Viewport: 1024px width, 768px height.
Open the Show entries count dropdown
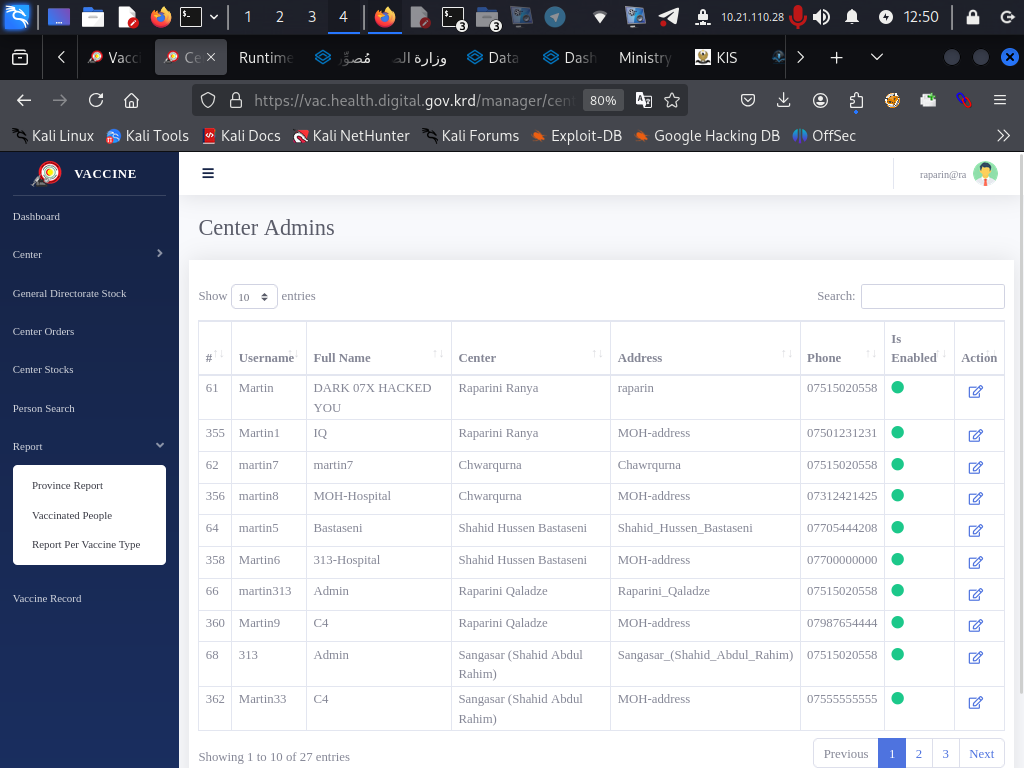(x=254, y=297)
